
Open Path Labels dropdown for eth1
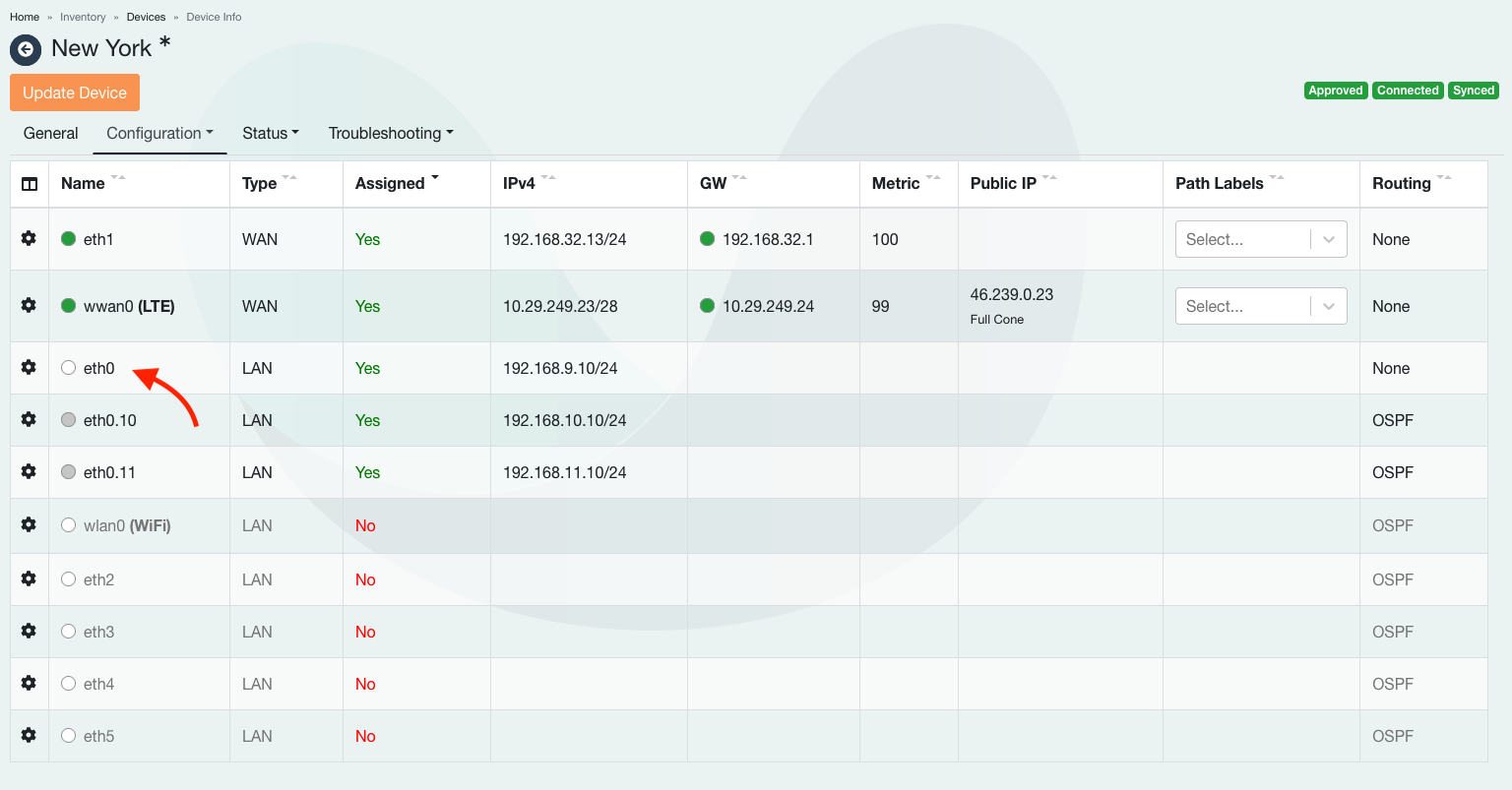[1260, 239]
